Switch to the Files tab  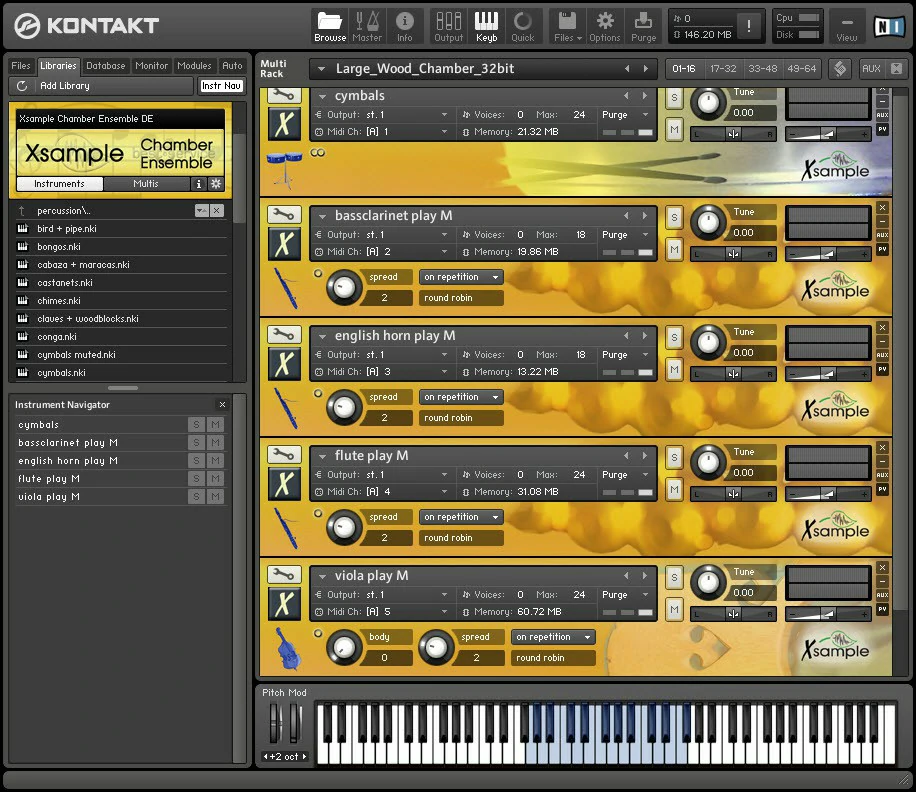[20, 66]
